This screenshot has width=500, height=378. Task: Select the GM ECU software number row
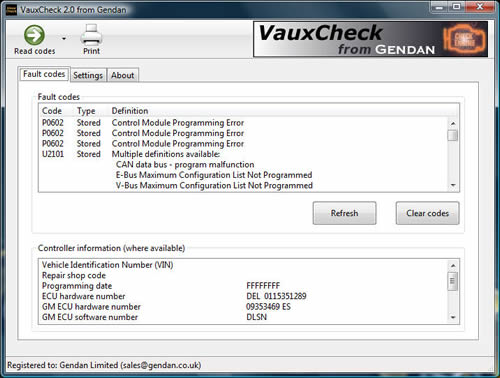pyautogui.click(x=243, y=317)
